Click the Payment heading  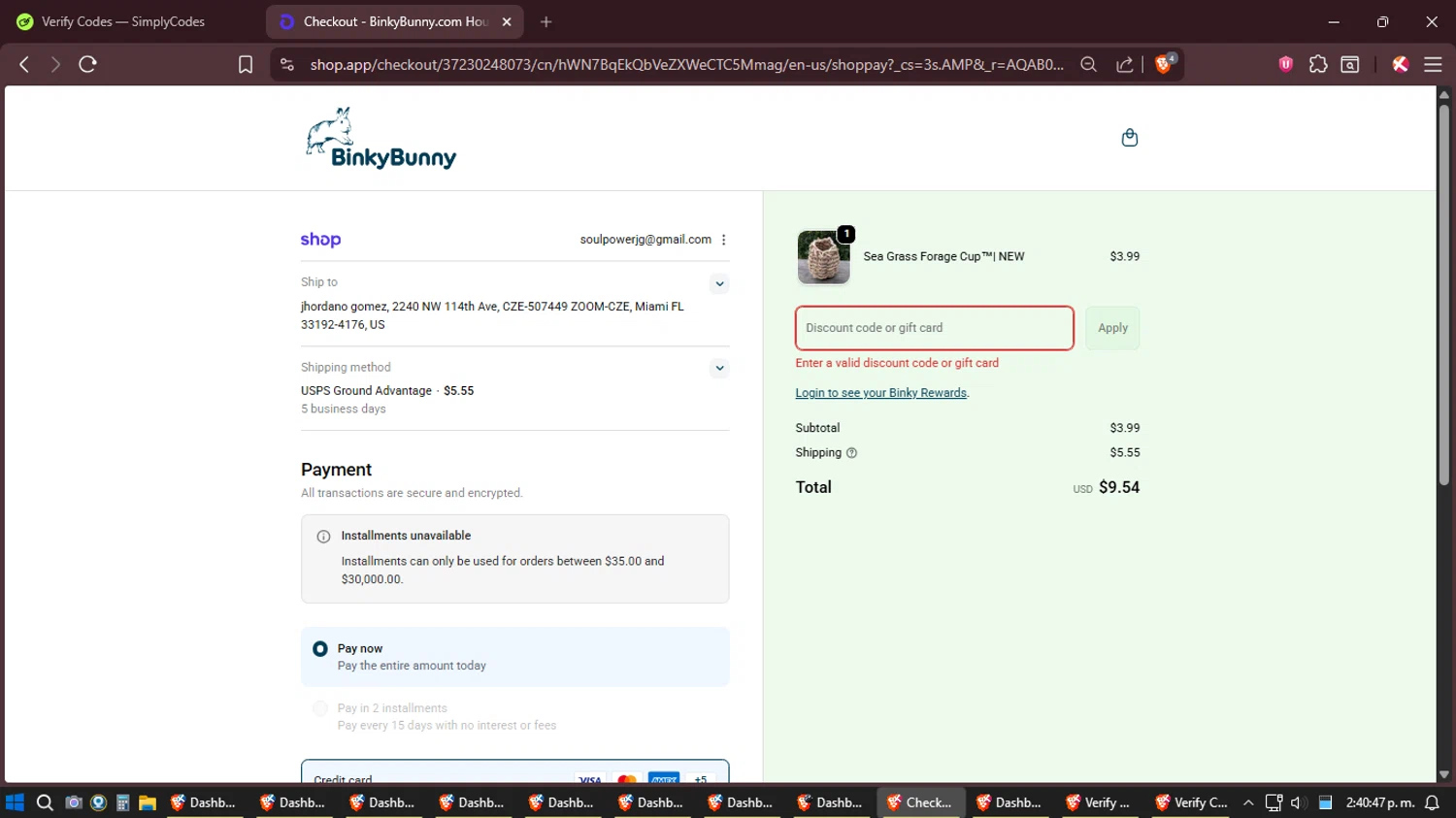[336, 470]
